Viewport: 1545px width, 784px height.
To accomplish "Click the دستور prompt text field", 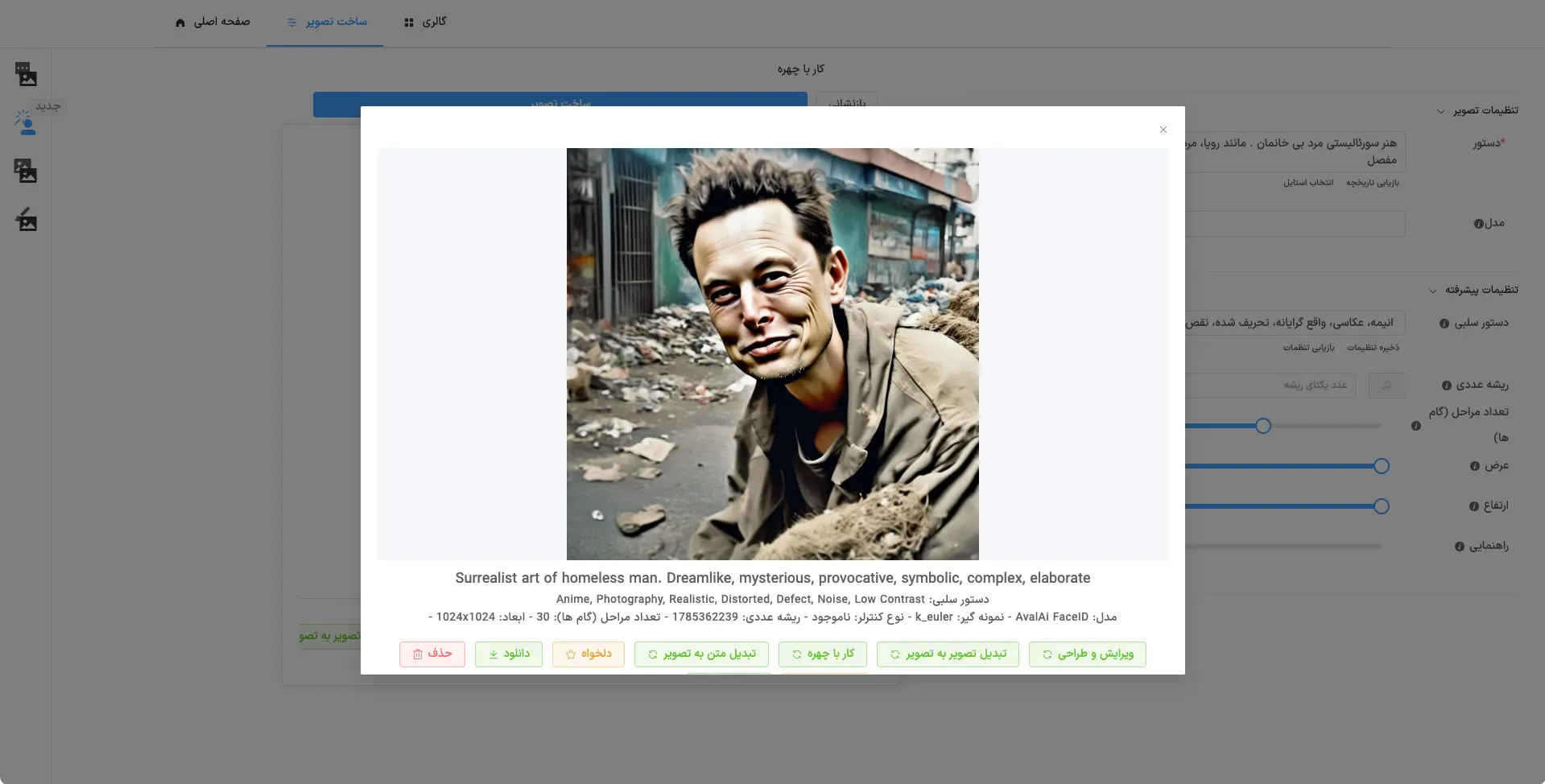I will pyautogui.click(x=1295, y=152).
